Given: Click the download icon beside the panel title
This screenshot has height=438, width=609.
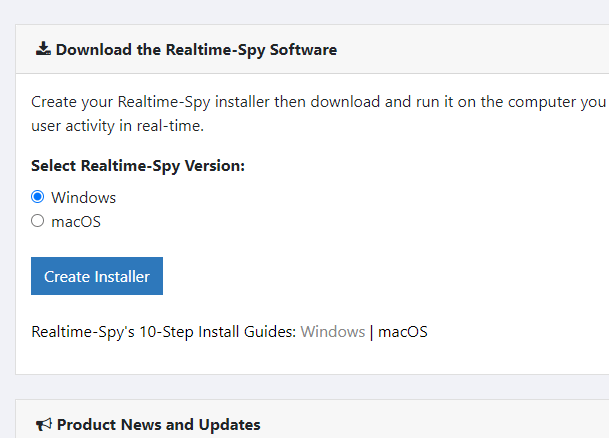Looking at the screenshot, I should 43,49.
